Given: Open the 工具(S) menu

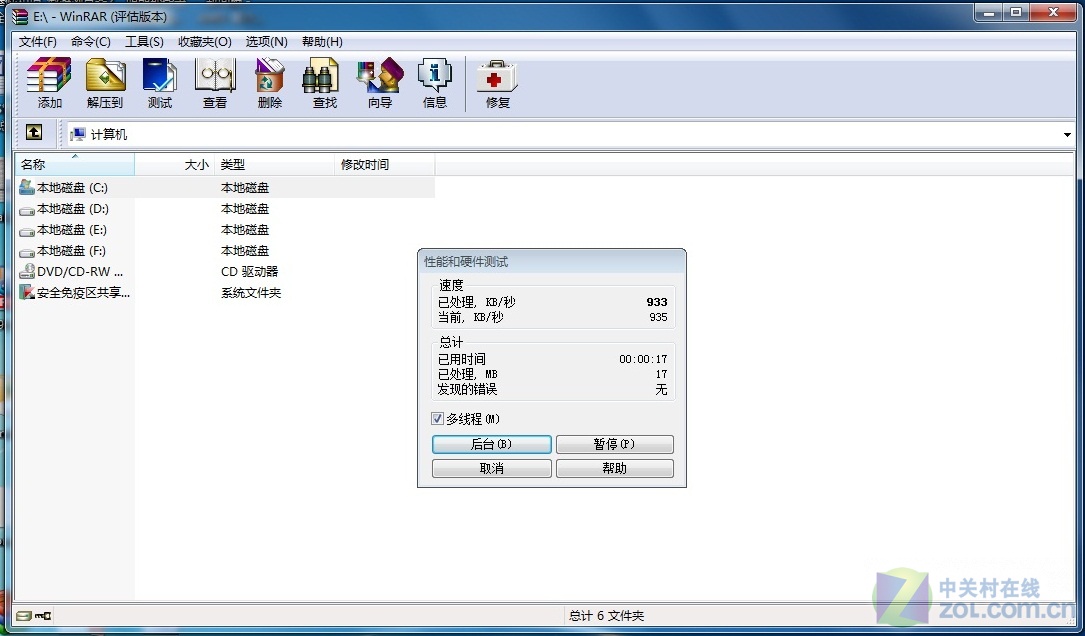Looking at the screenshot, I should pyautogui.click(x=144, y=42).
